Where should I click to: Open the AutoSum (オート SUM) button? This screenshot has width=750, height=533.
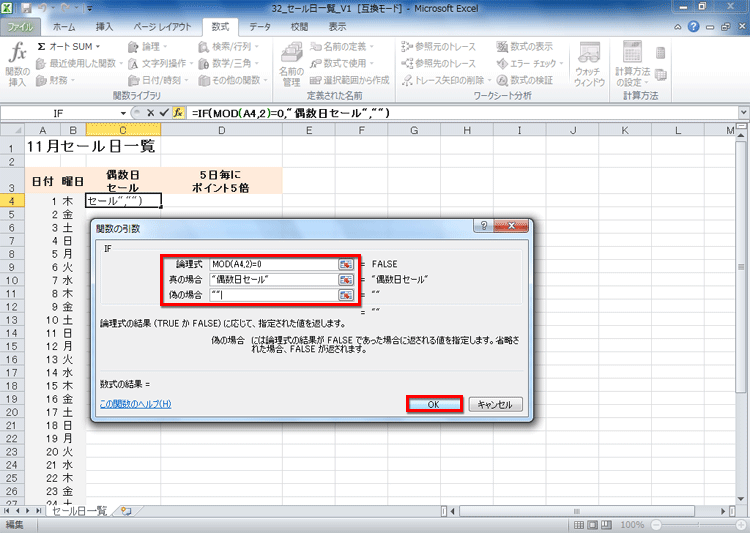pos(68,46)
